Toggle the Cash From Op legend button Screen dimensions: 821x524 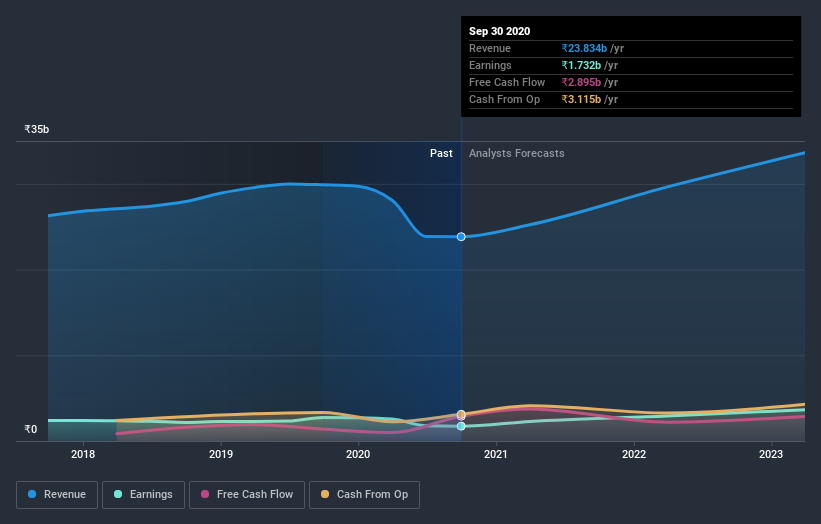coord(364,495)
